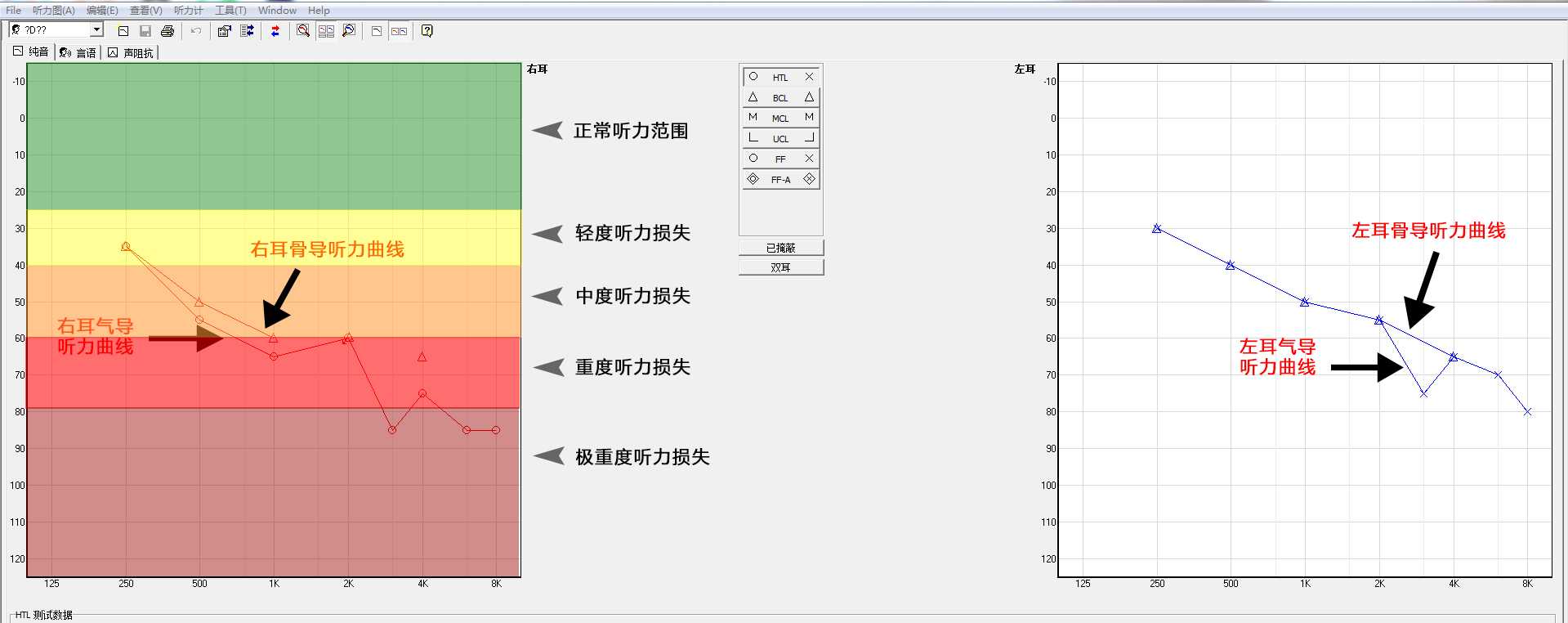1568x623 pixels.
Task: Click the 双耳 both-ears button
Action: [781, 267]
